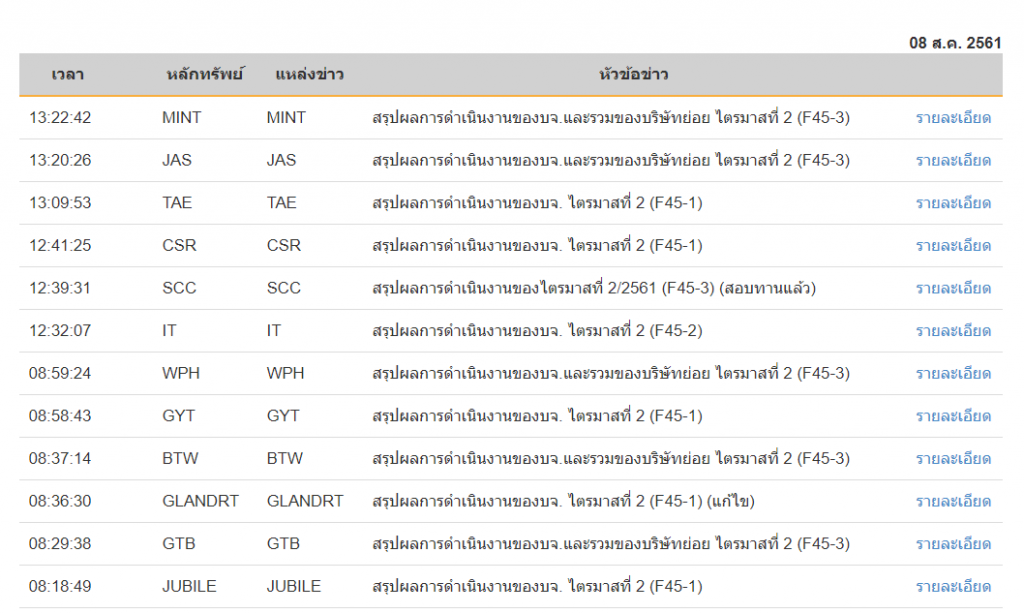Click the GLANDRT security symbol cell
Screen dimensions: 1024x614
(x=200, y=501)
